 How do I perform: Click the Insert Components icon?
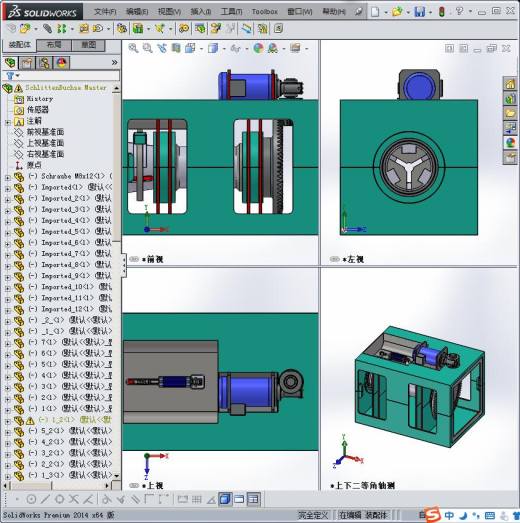point(25,29)
